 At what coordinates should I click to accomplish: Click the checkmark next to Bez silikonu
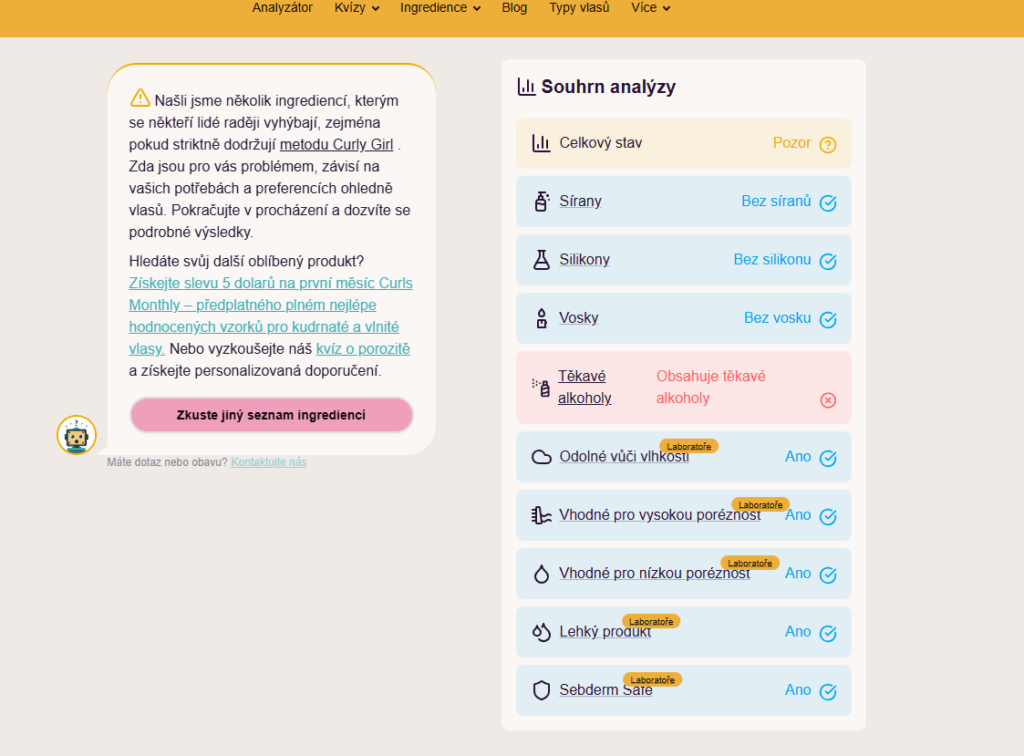[x=827, y=261]
